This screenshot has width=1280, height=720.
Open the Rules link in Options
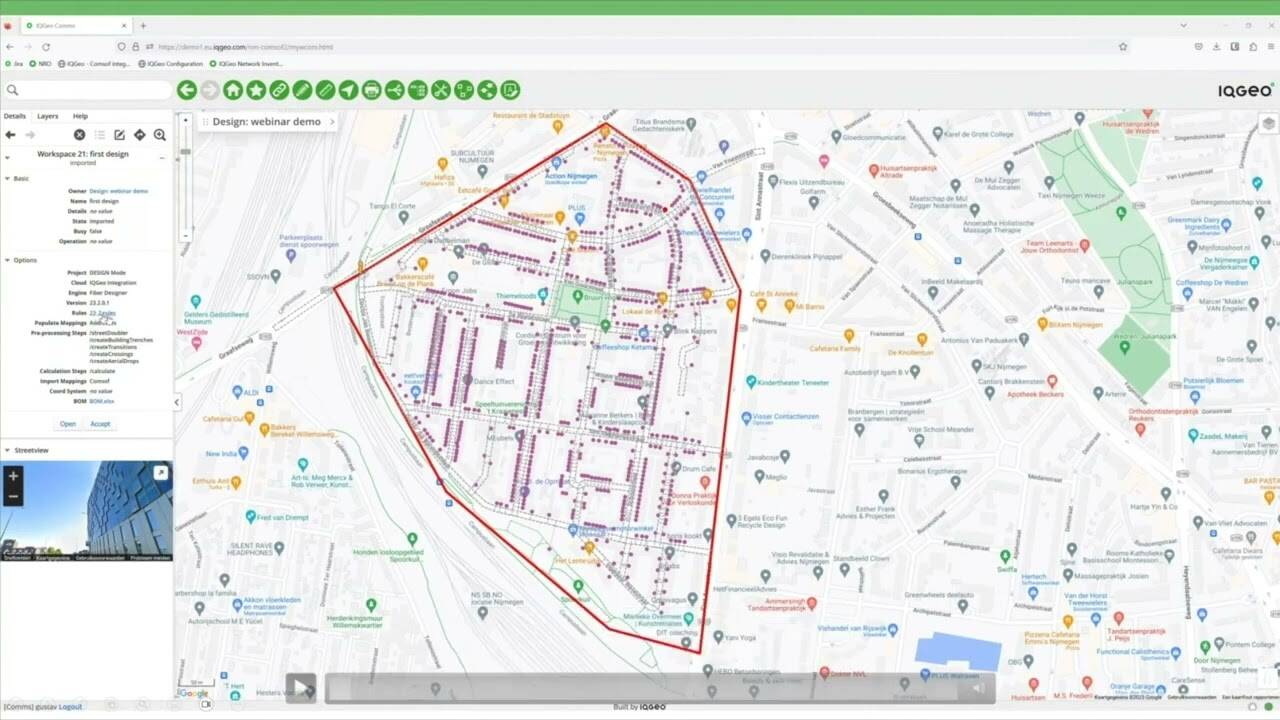[x=103, y=313]
